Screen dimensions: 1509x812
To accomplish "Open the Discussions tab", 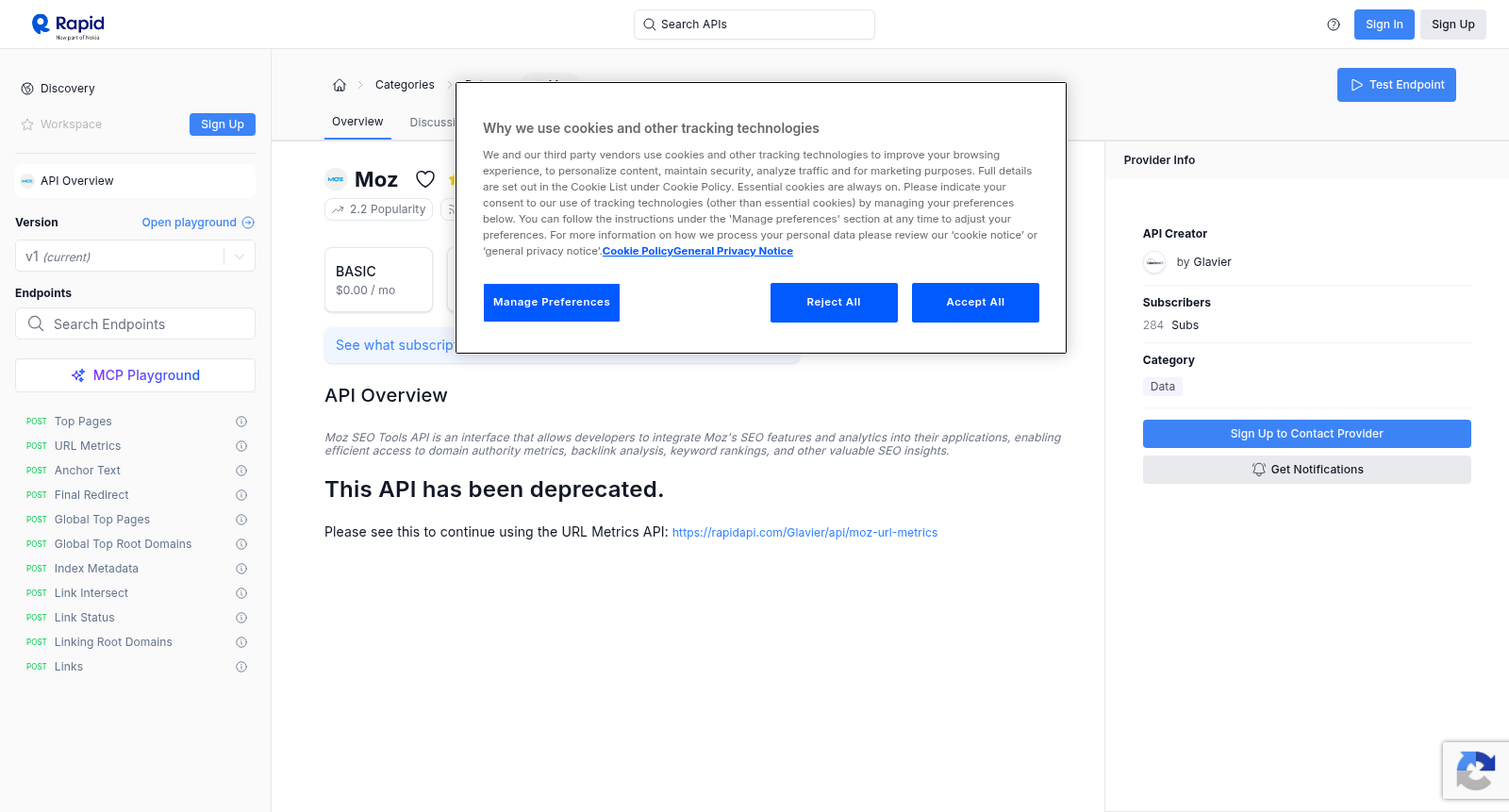I will click(433, 123).
